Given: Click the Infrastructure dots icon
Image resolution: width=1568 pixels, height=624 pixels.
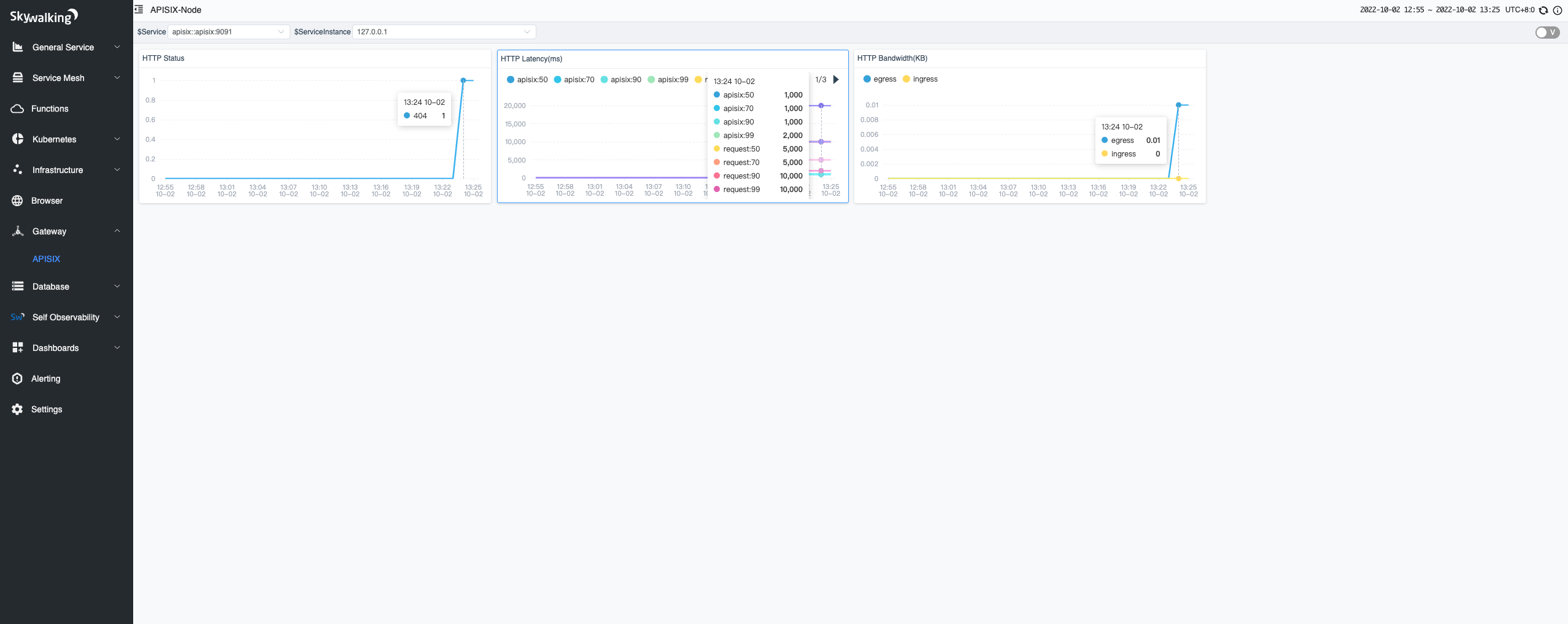Looking at the screenshot, I should (x=18, y=170).
